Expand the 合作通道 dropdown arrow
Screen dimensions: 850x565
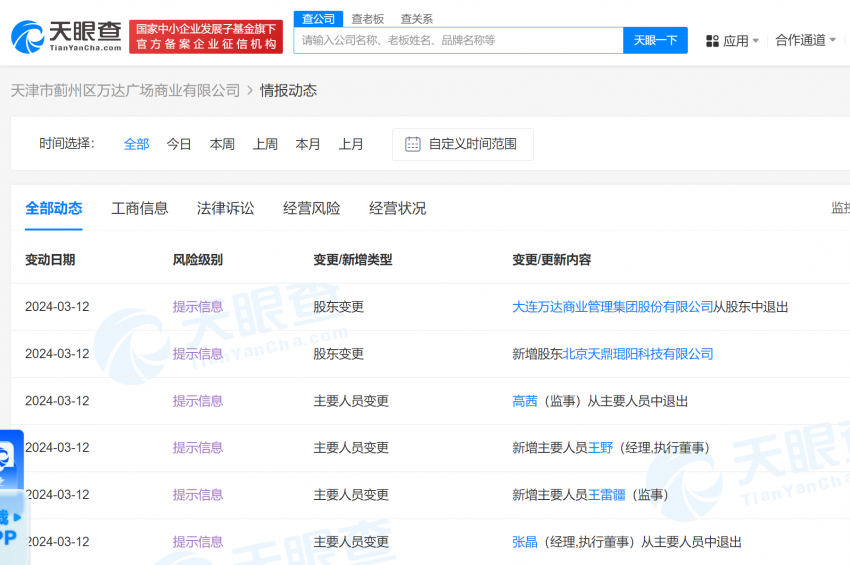(833, 40)
